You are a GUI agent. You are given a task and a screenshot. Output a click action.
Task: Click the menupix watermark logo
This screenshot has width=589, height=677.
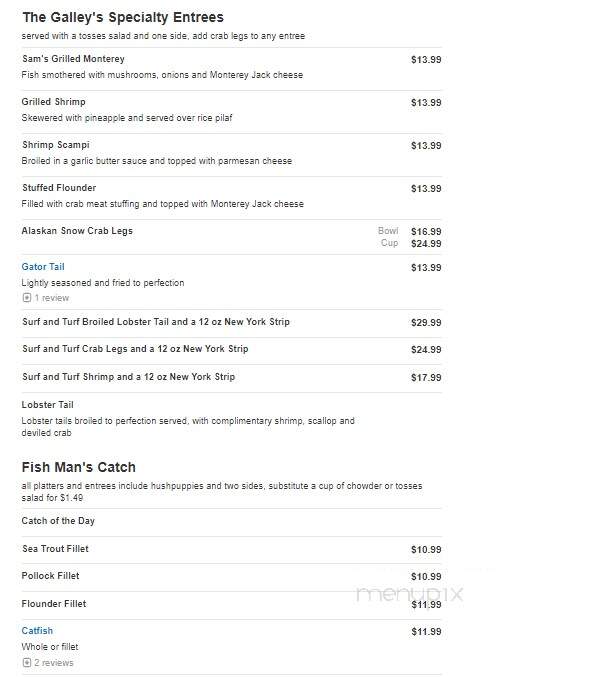(409, 594)
